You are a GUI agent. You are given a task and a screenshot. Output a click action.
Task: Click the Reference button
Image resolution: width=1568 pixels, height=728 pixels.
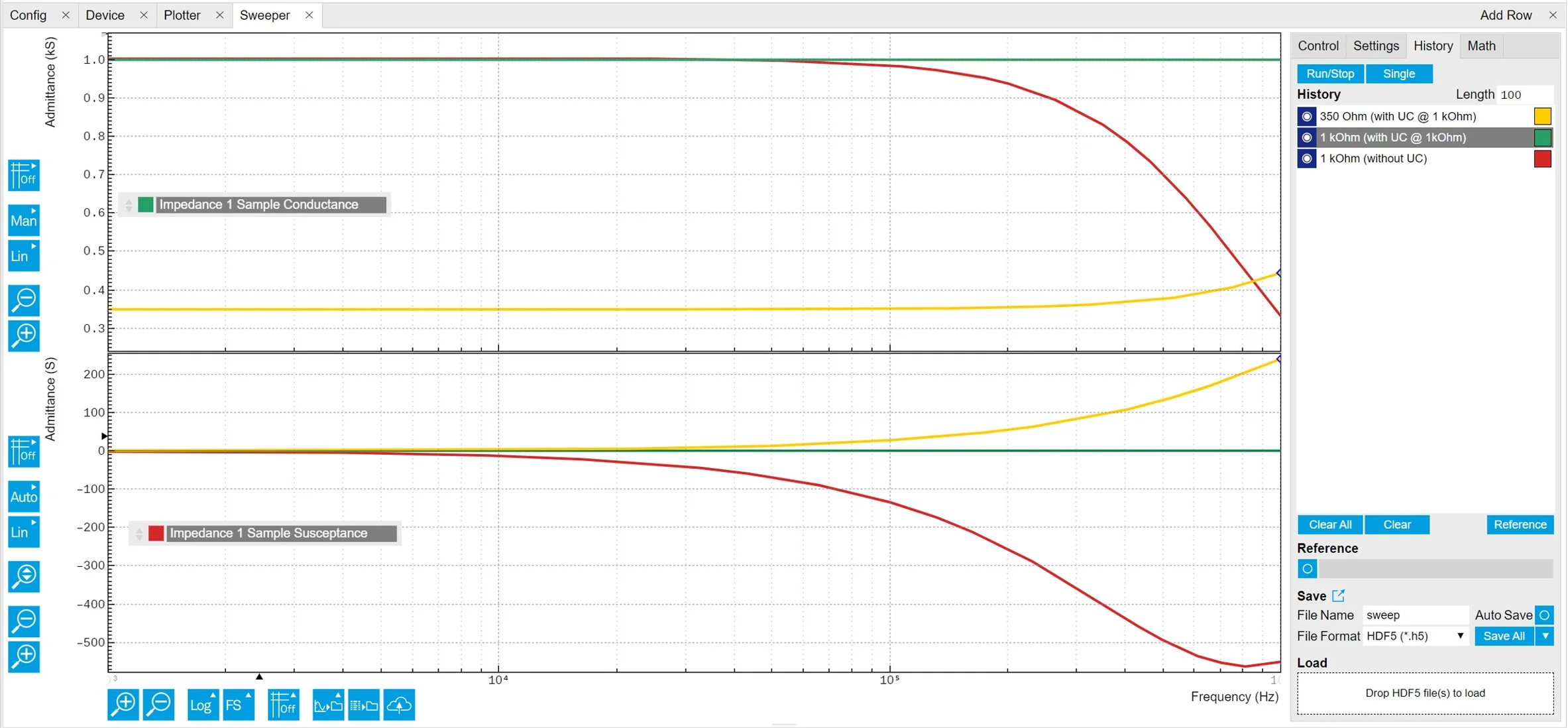click(x=1520, y=524)
